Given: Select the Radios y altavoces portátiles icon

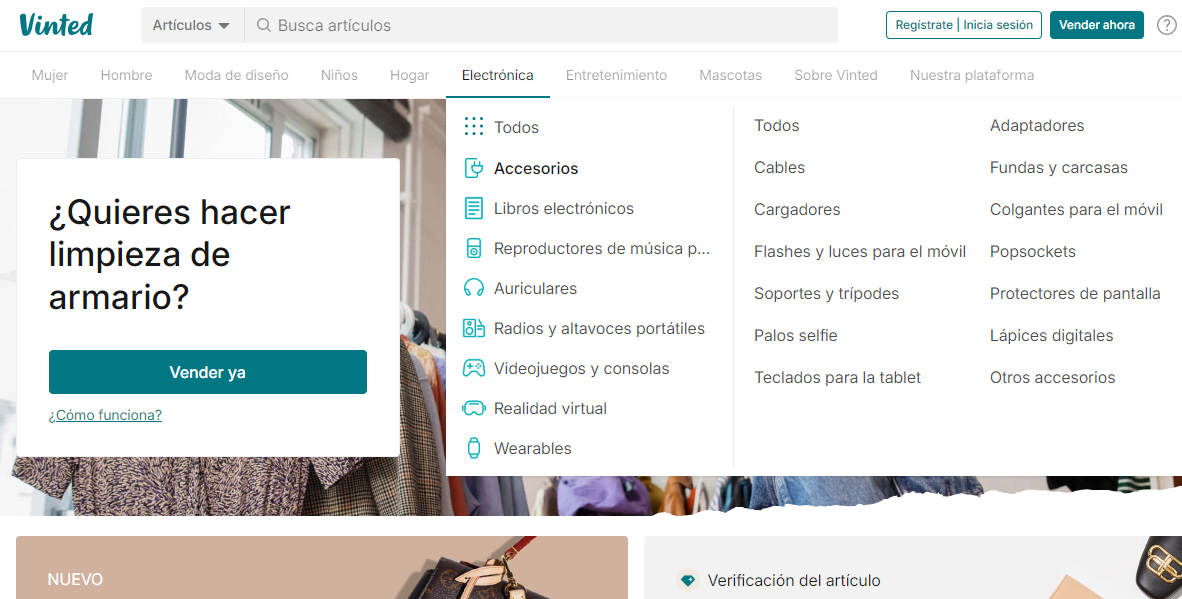Looking at the screenshot, I should click(473, 328).
